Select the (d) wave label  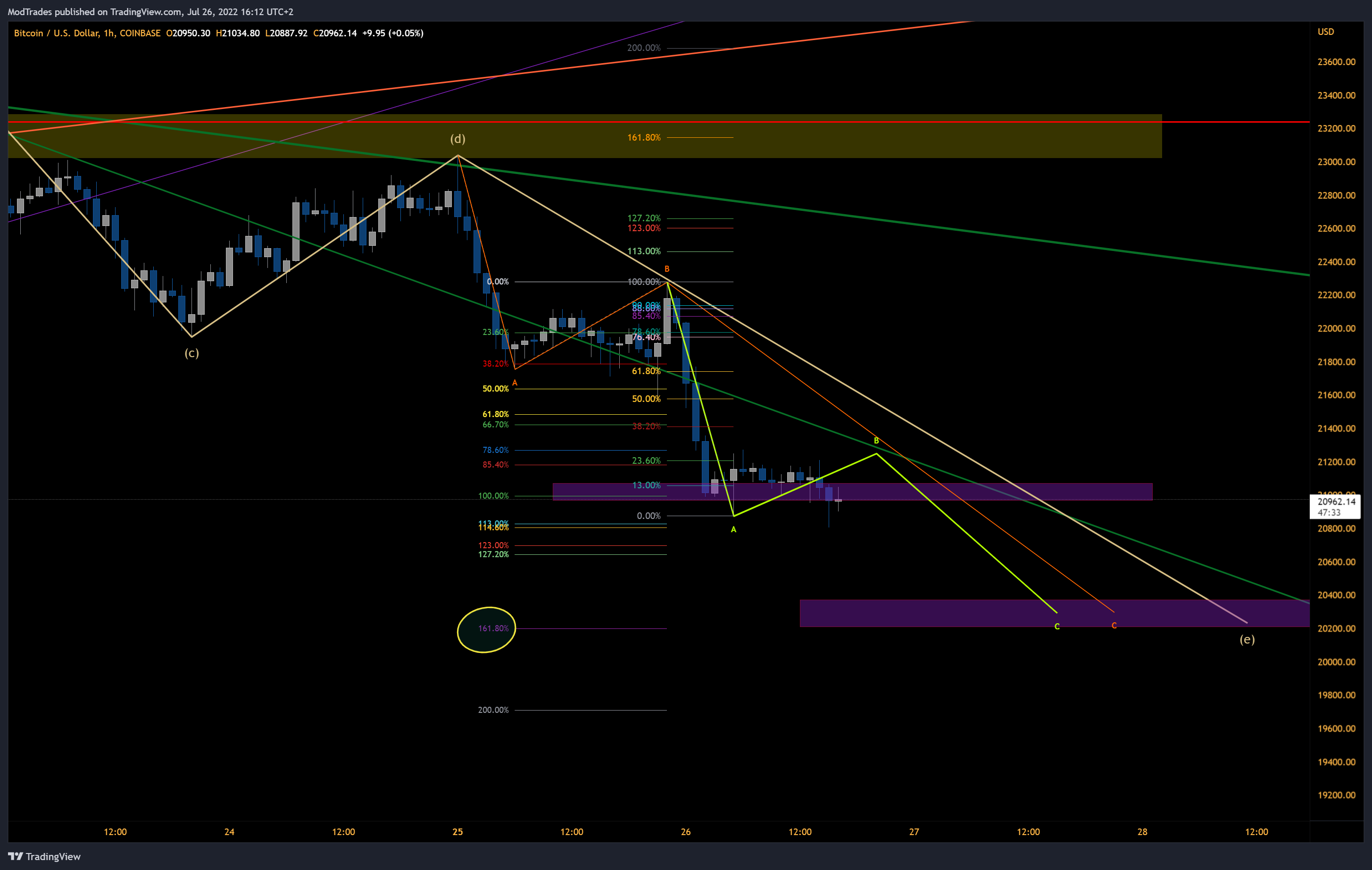[x=457, y=139]
